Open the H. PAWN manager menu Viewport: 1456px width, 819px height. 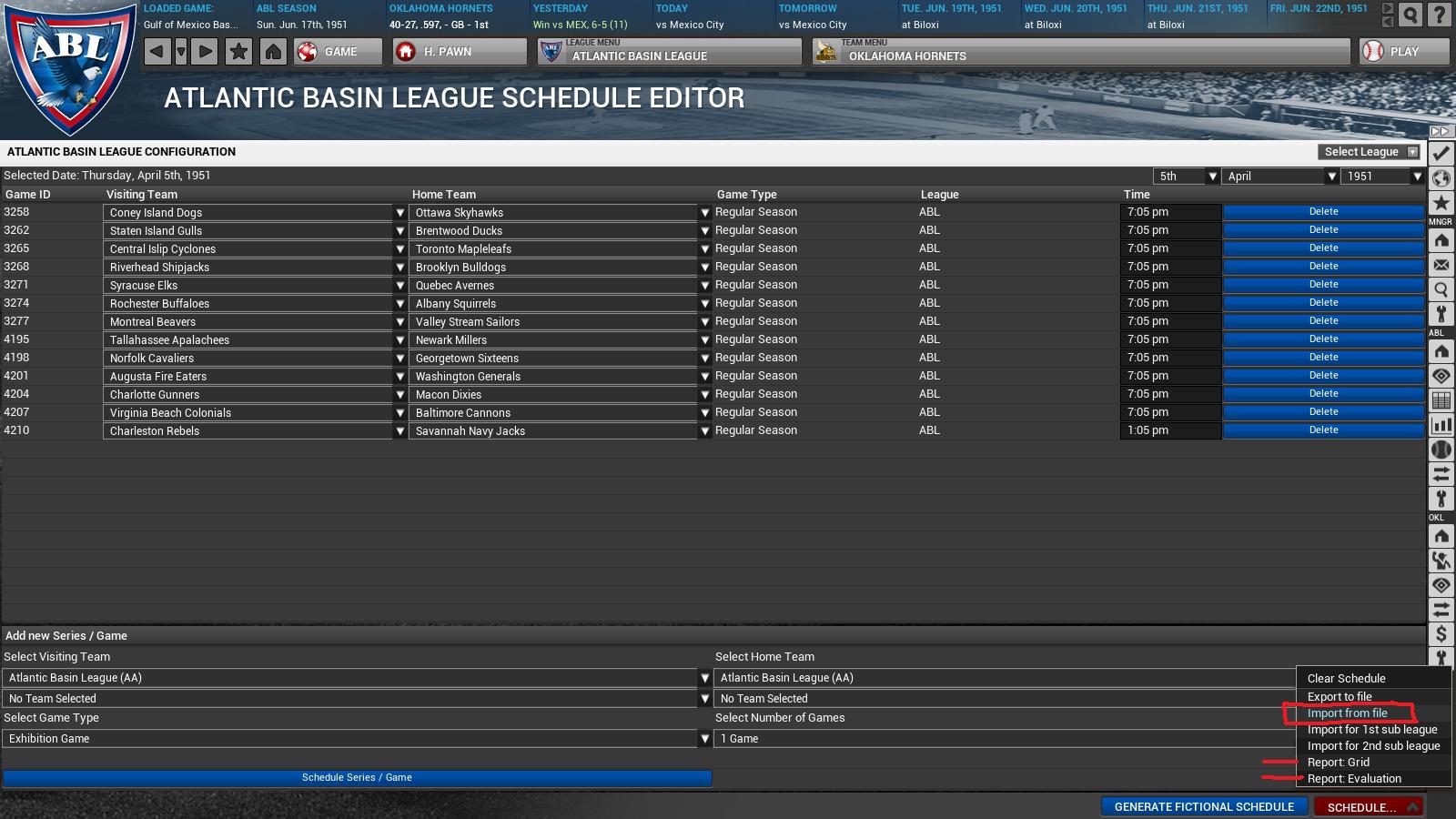click(460, 52)
